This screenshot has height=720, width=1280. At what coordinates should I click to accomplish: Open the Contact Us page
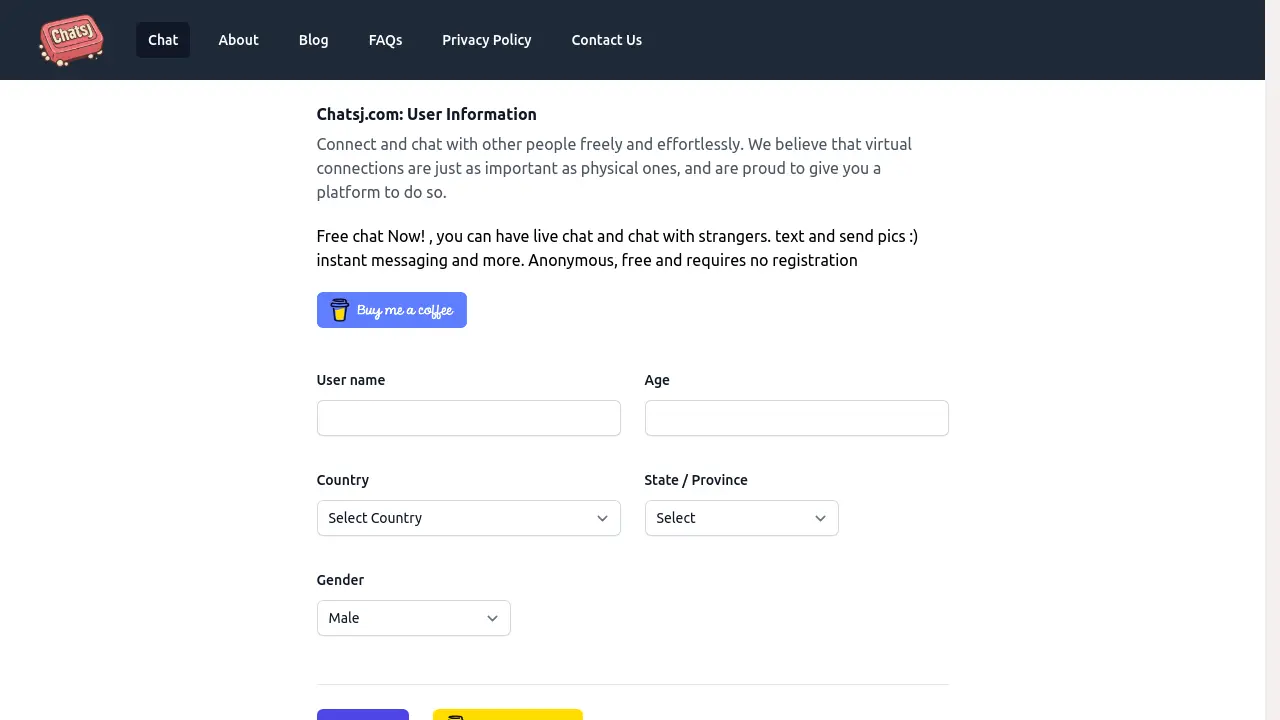(607, 40)
